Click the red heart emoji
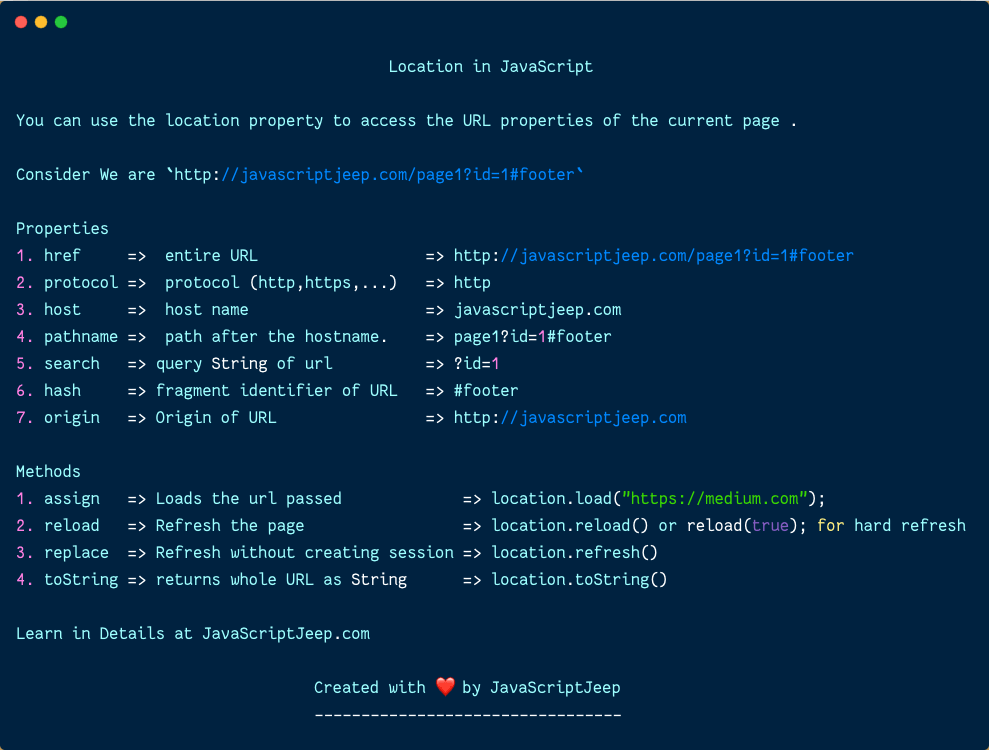989x750 pixels. (x=445, y=686)
